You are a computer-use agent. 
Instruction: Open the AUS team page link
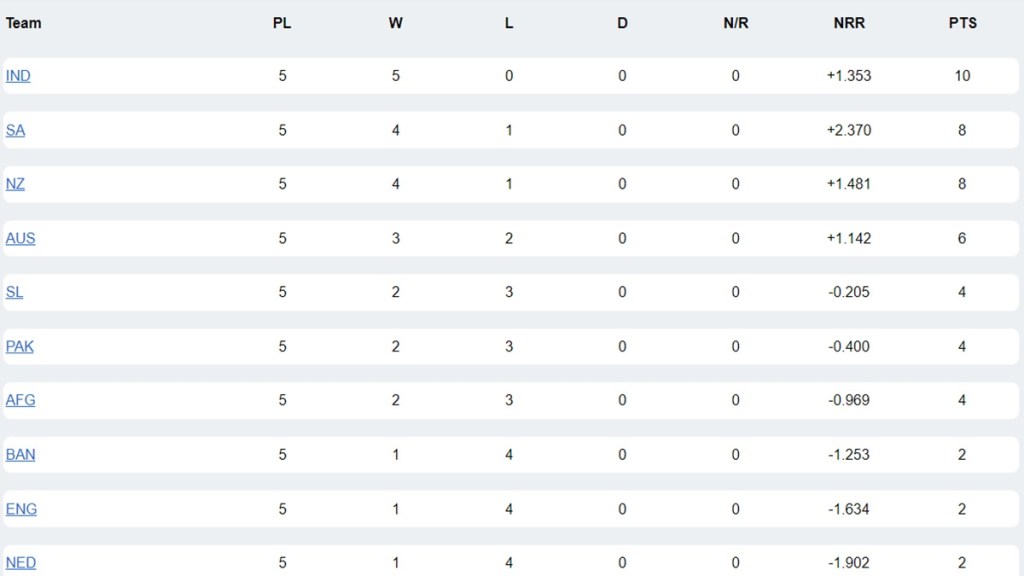tap(20, 238)
